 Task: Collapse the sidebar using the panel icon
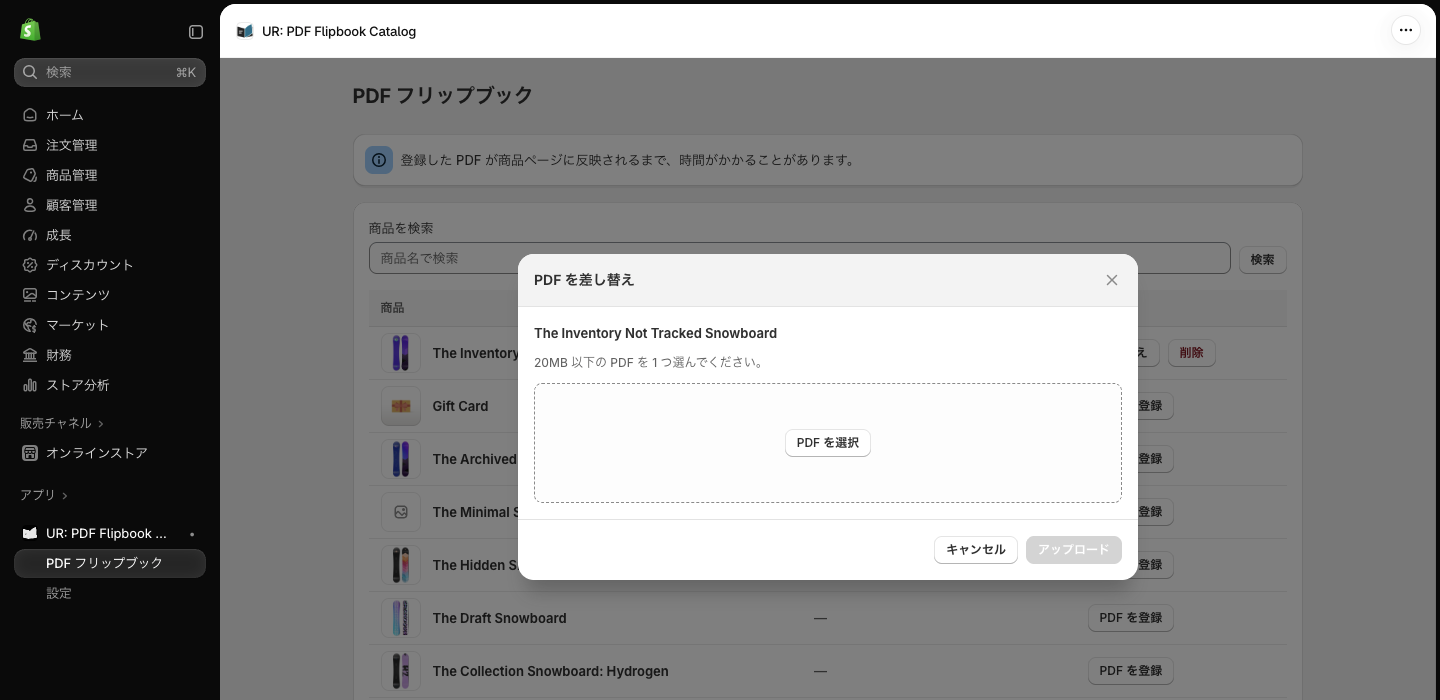(196, 32)
